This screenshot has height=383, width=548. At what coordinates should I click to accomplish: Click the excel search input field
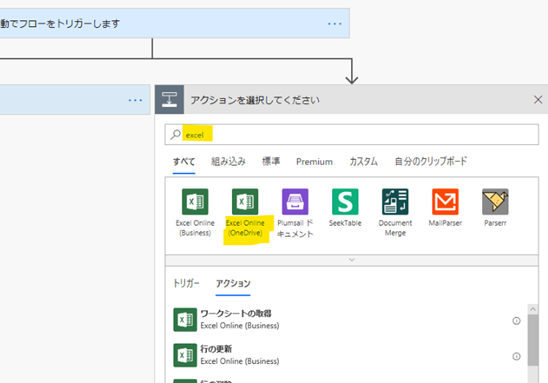[352, 135]
